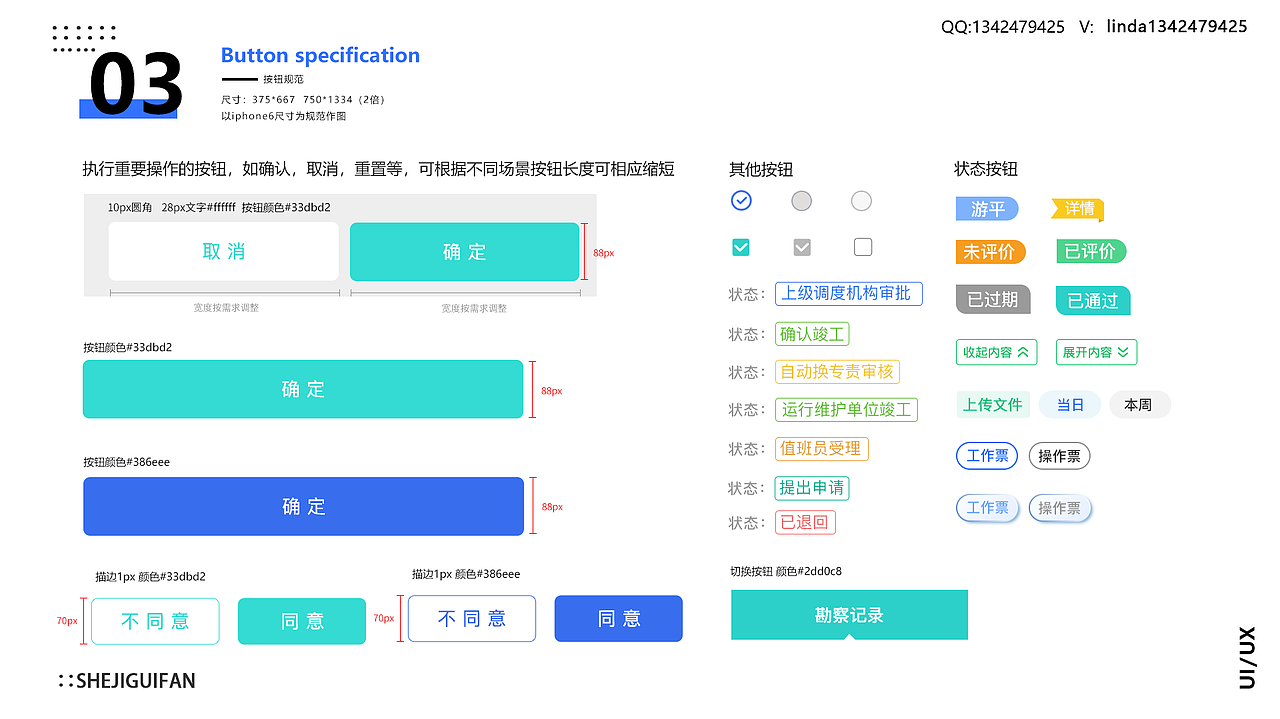Click the 以iphone6尺寸为规范作图 note
The height and width of the screenshot is (719, 1280).
(284, 116)
